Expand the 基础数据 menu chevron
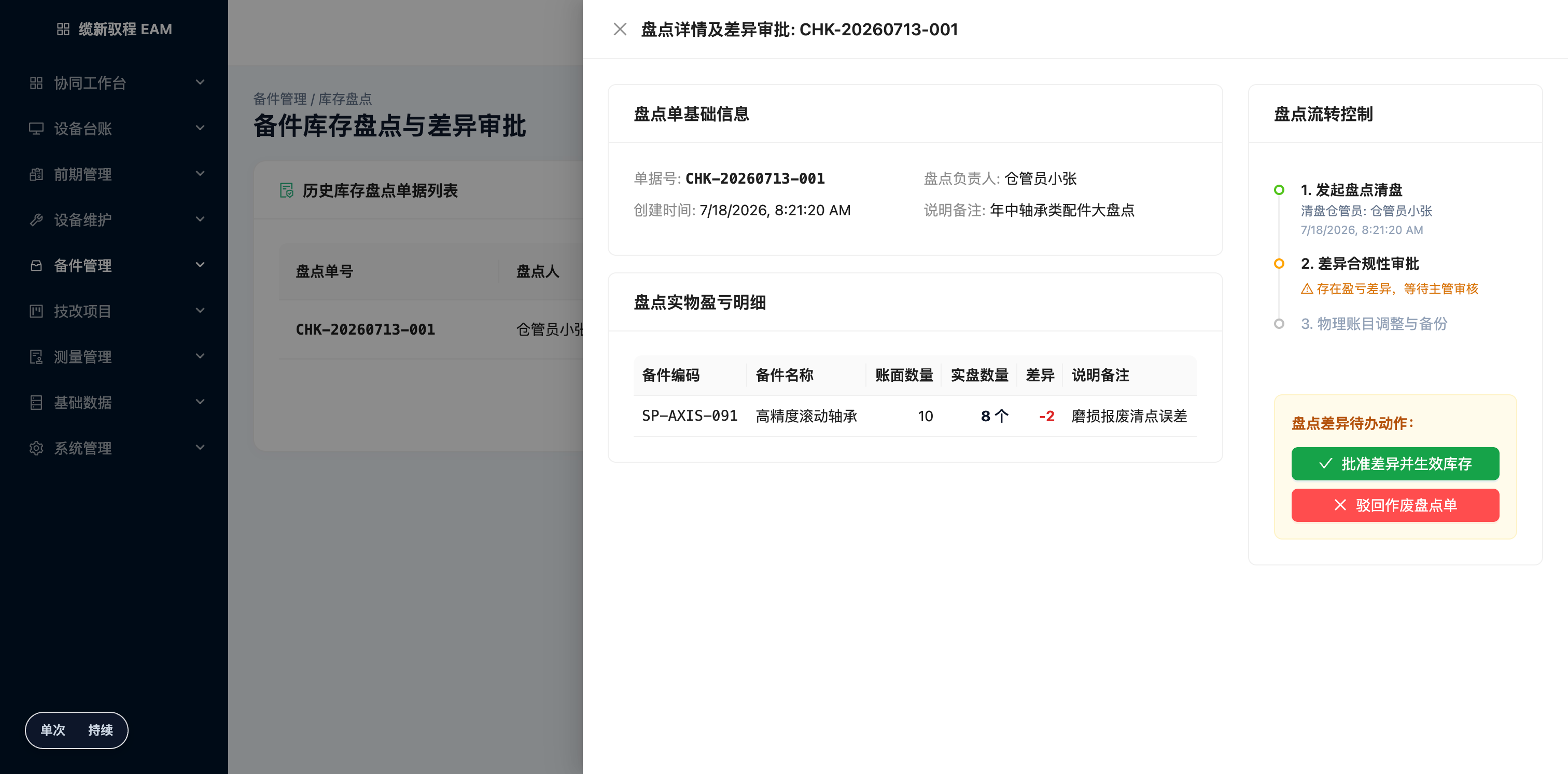1568x774 pixels. point(200,402)
